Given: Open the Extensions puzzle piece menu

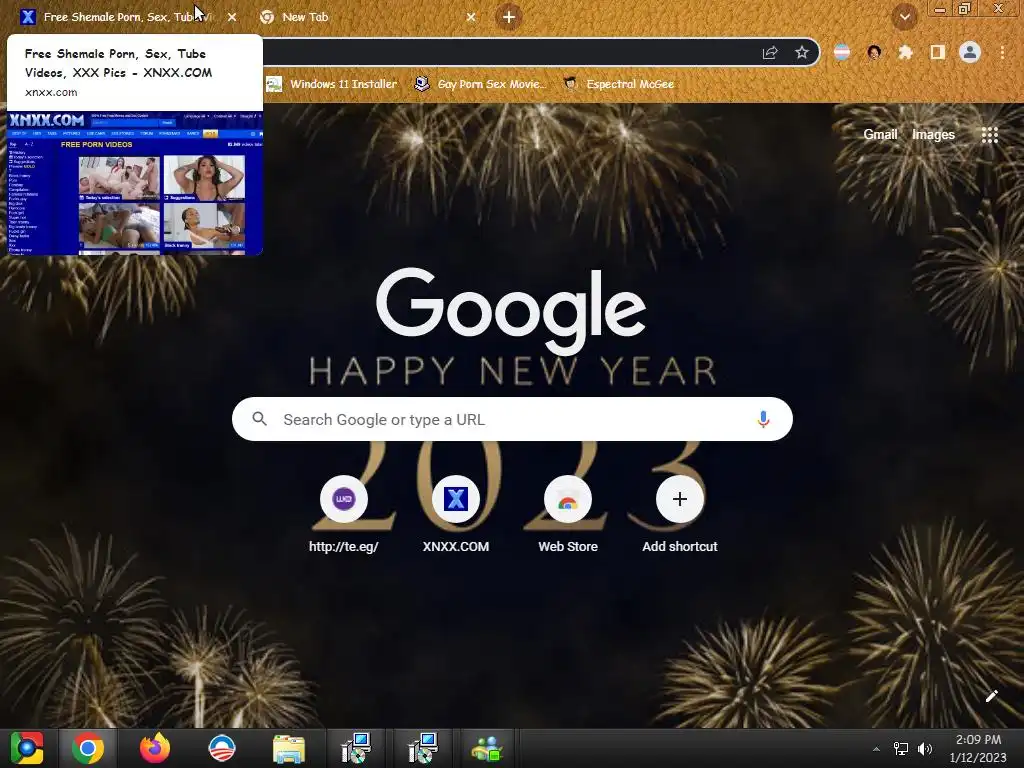Looking at the screenshot, I should 905,52.
